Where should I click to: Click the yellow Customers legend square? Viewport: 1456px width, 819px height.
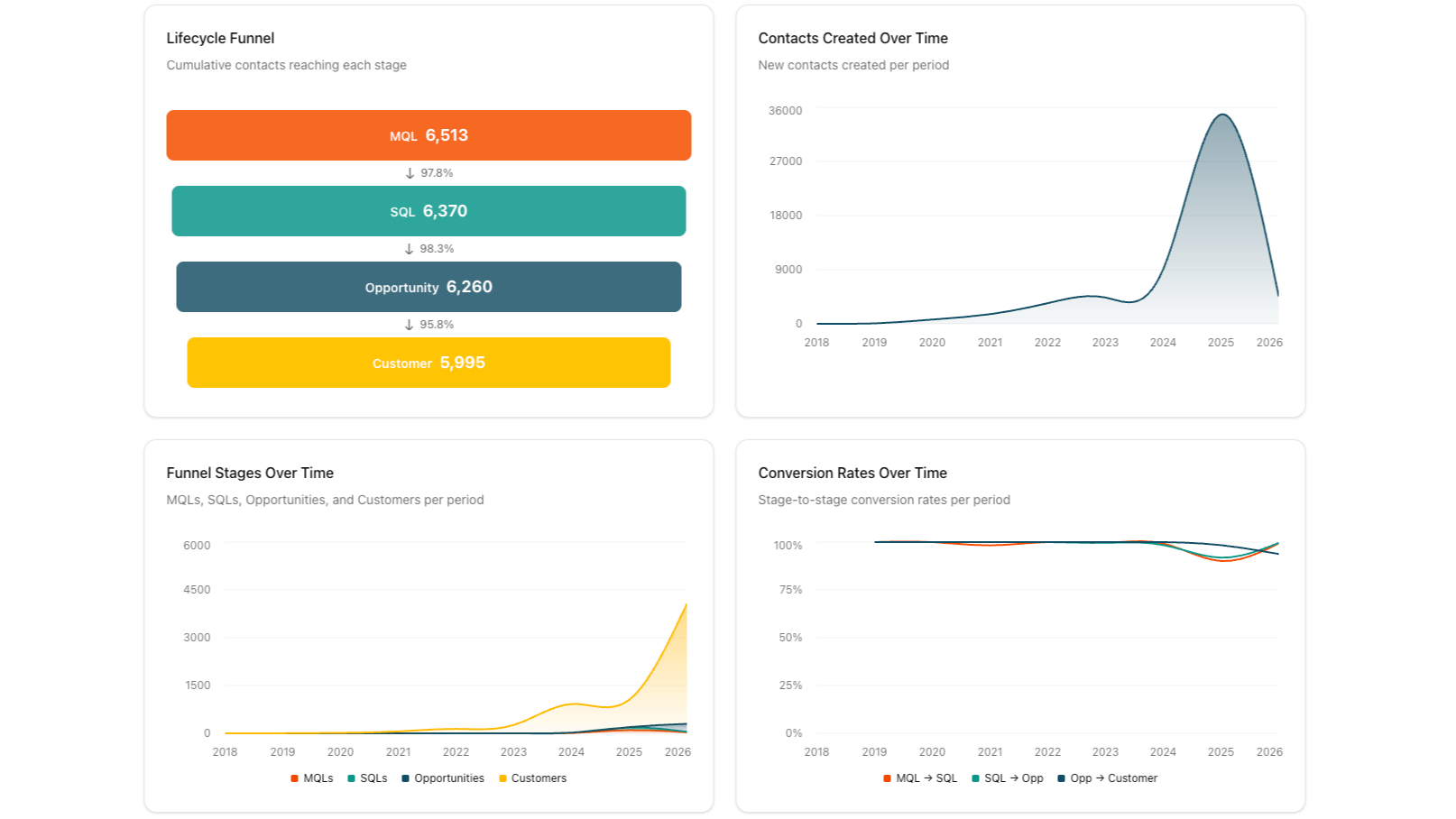pyautogui.click(x=502, y=778)
